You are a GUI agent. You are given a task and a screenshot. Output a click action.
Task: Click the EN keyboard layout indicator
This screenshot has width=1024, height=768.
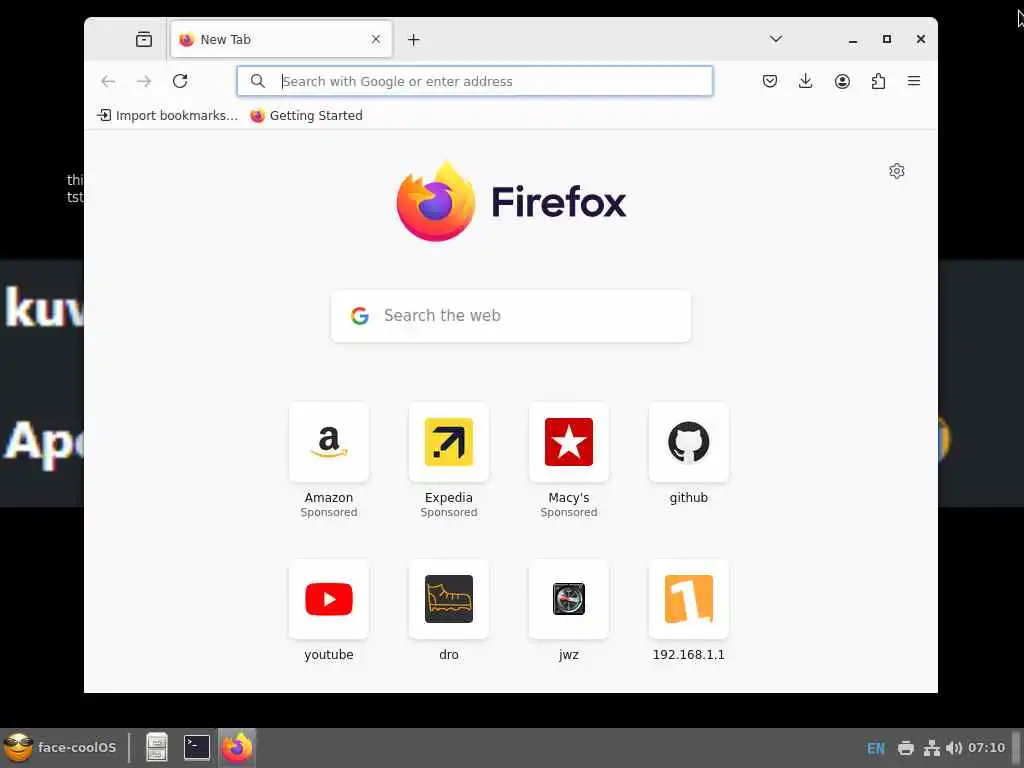(x=876, y=748)
